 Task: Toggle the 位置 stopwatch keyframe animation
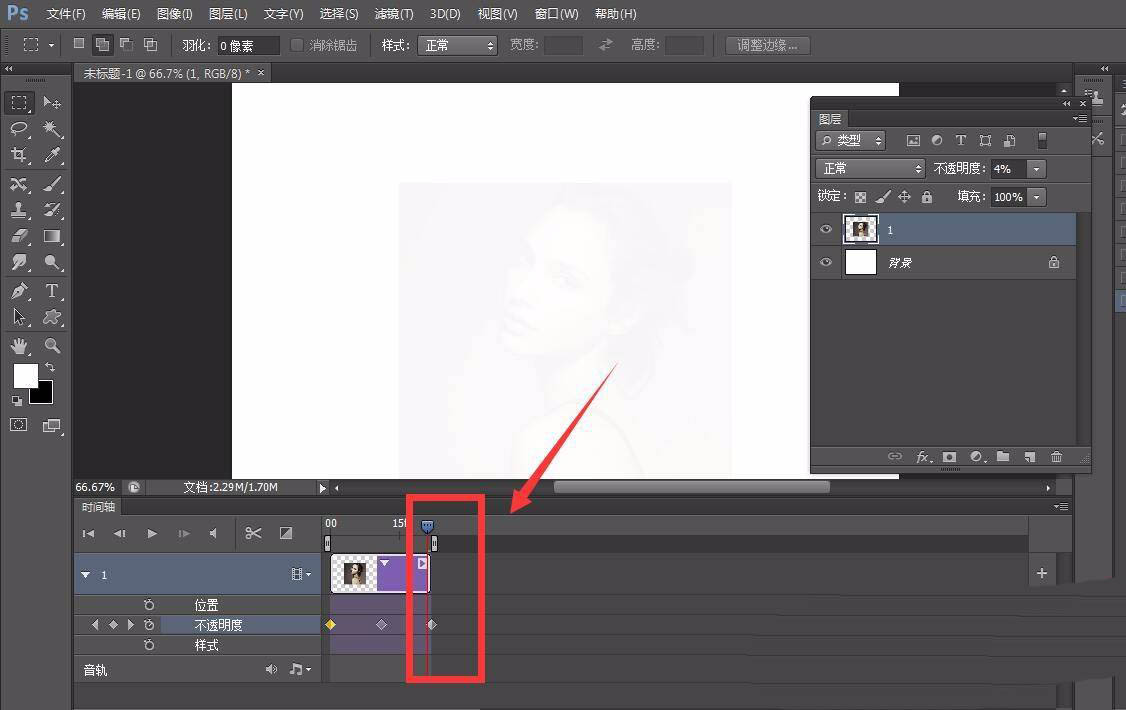click(149, 605)
